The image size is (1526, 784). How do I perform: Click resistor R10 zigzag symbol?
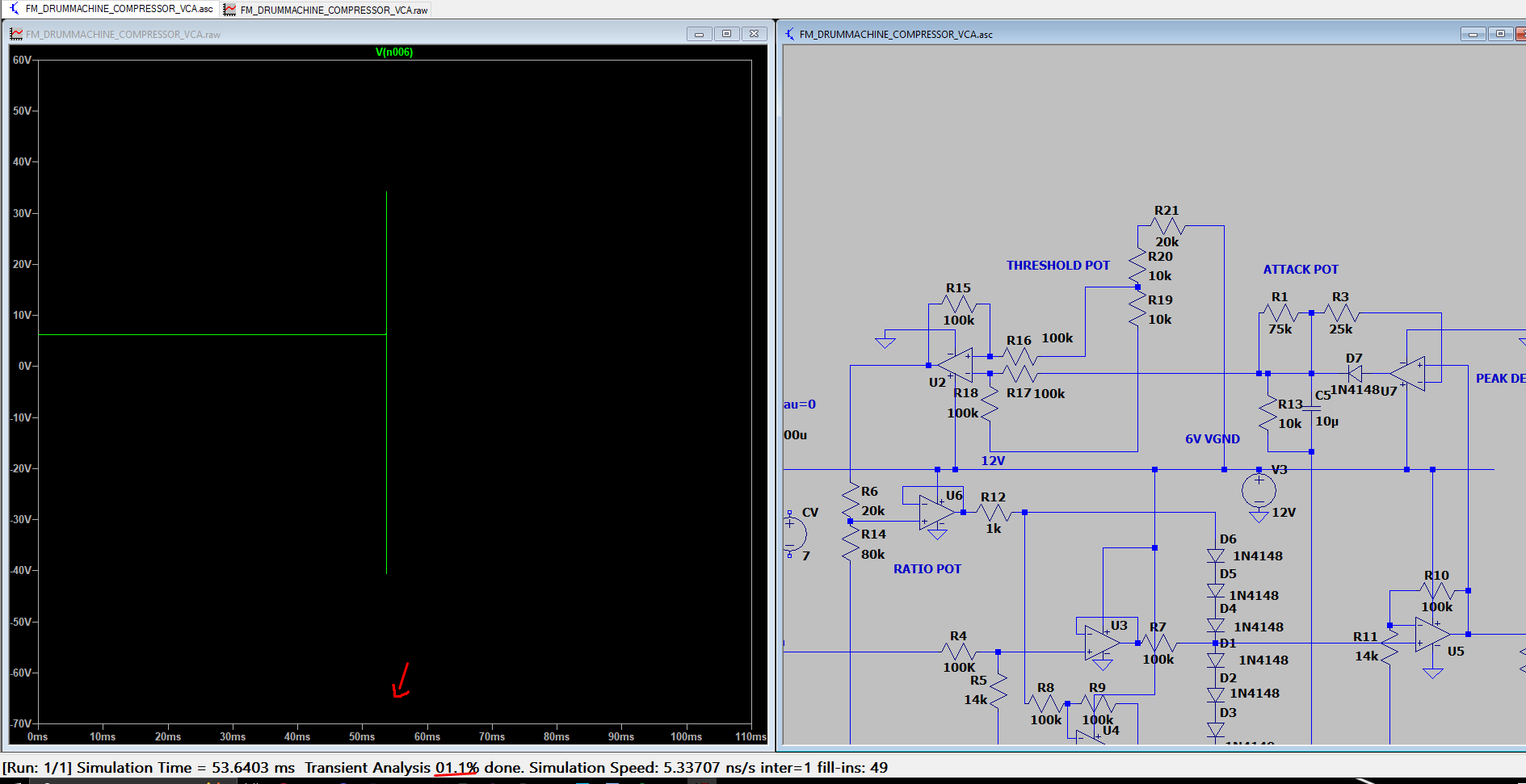pos(1437,591)
